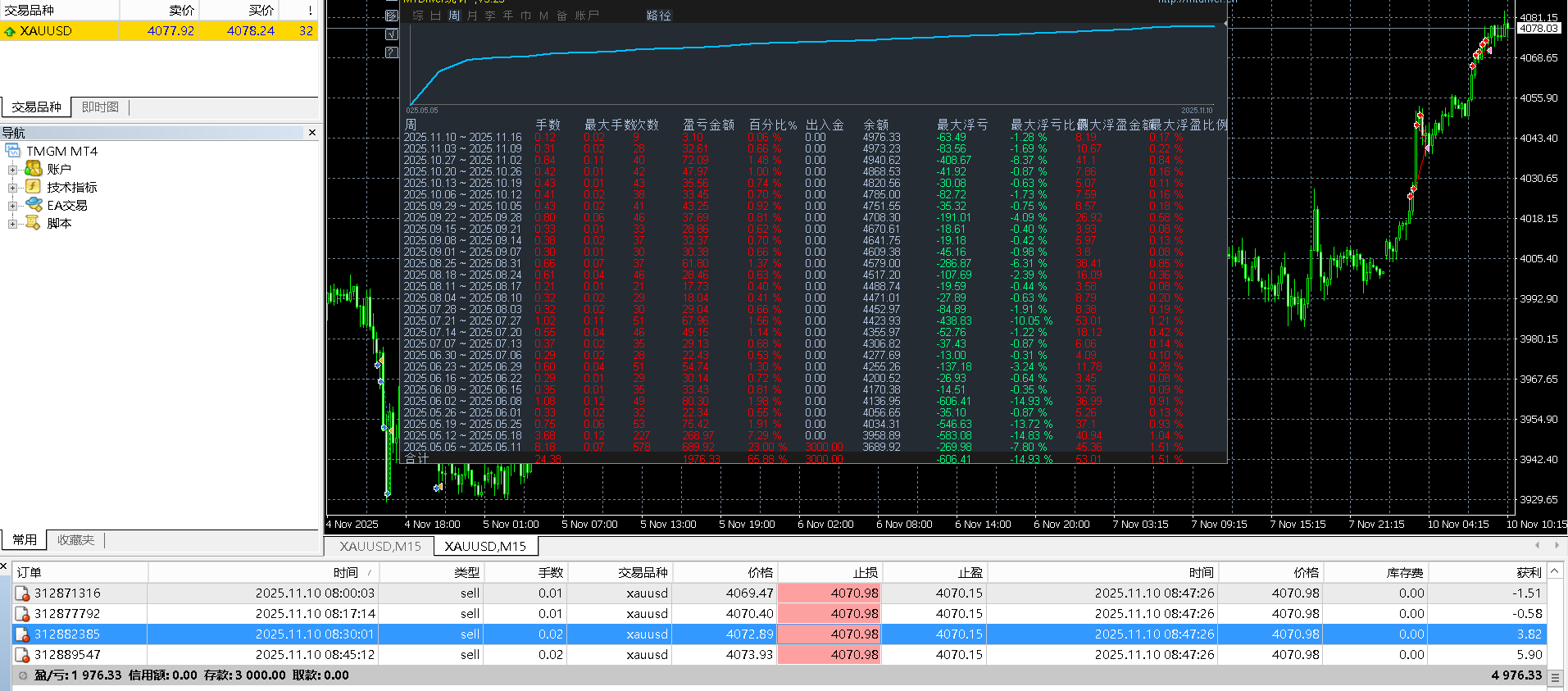Click the 技术指标 indicators icon
This screenshot has height=691, width=1568.
click(34, 187)
